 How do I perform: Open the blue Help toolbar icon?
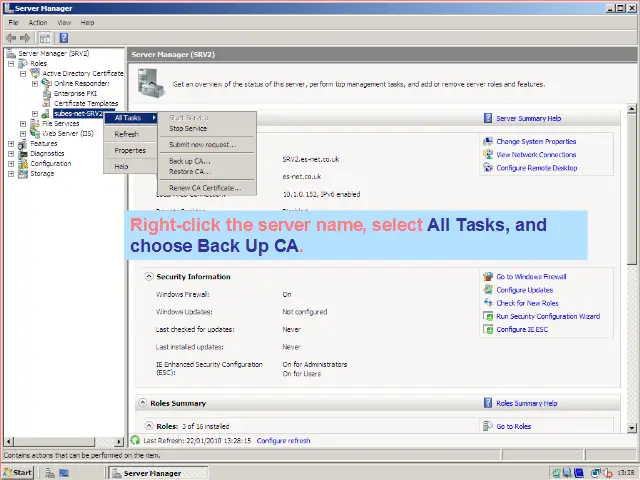[x=64, y=38]
